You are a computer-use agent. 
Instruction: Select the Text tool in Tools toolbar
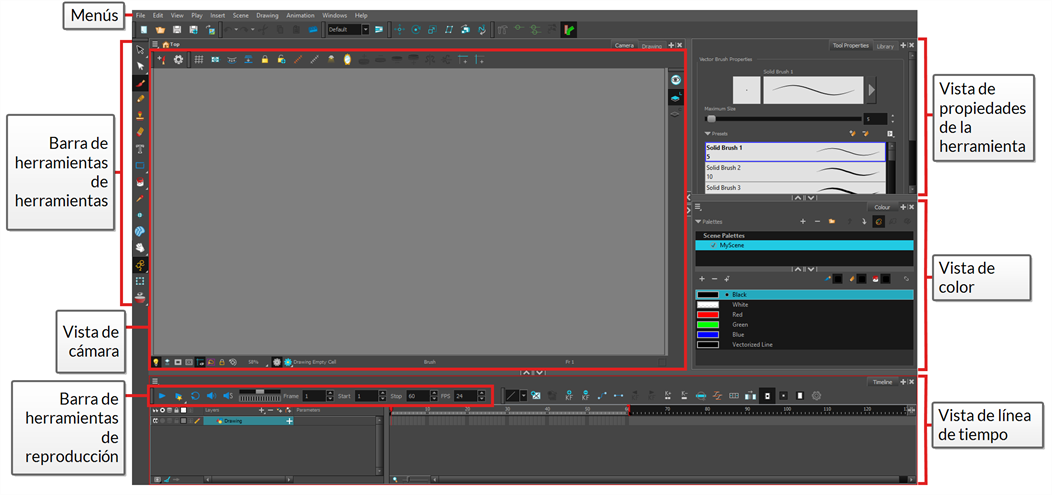pyautogui.click(x=140, y=148)
